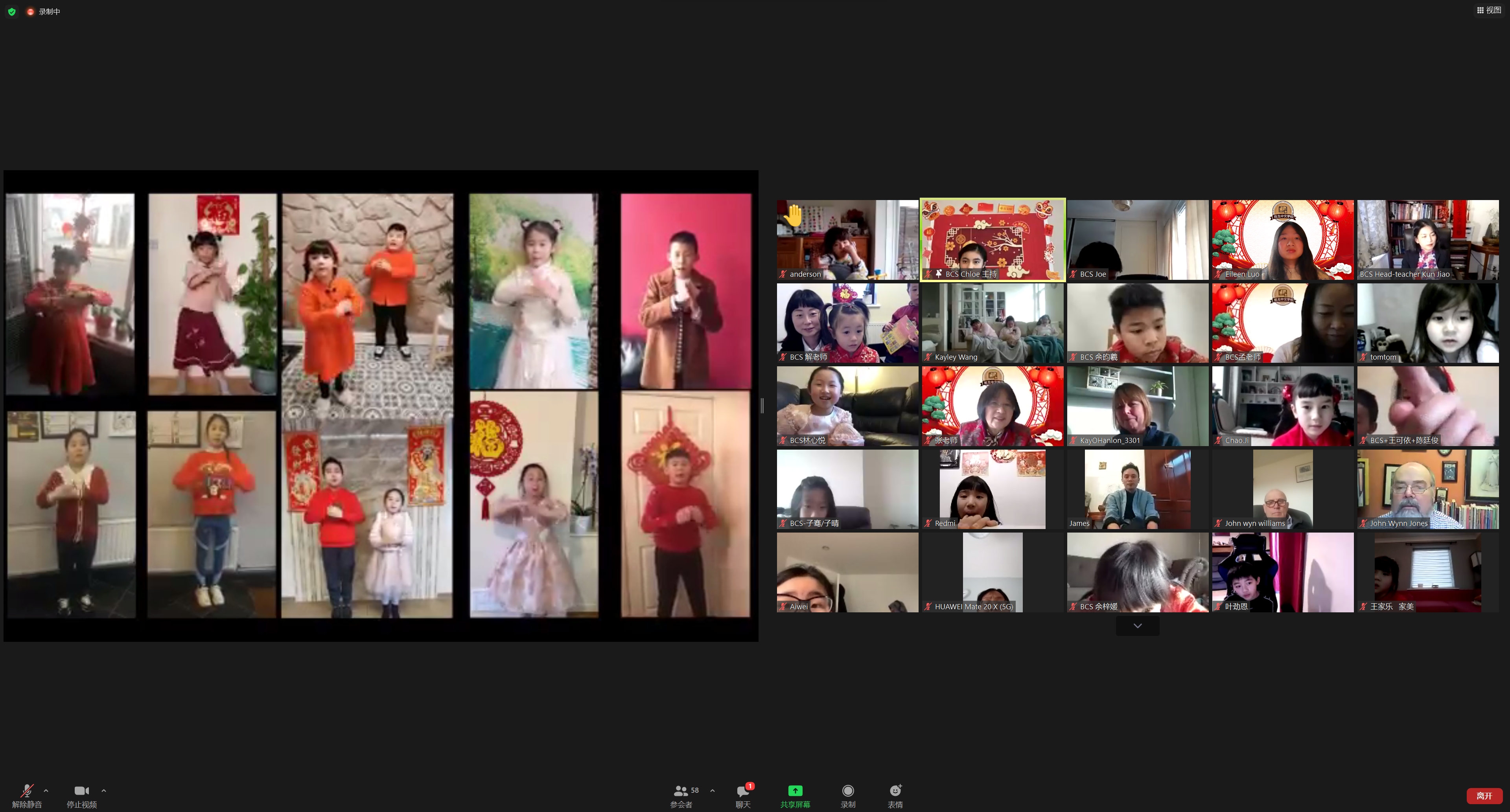Click the green share screen icon
The image size is (1510, 812).
[795, 792]
